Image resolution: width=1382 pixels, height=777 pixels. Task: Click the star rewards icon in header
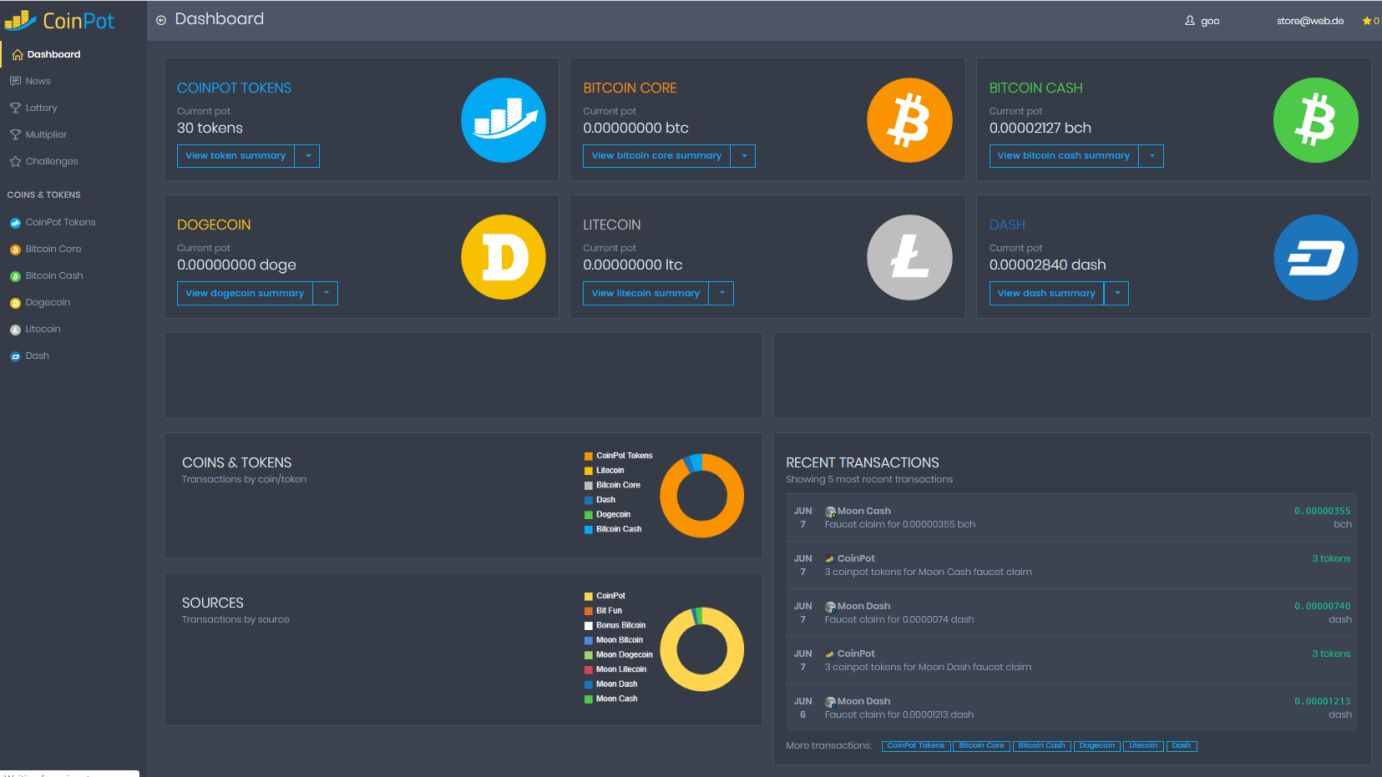(1365, 21)
